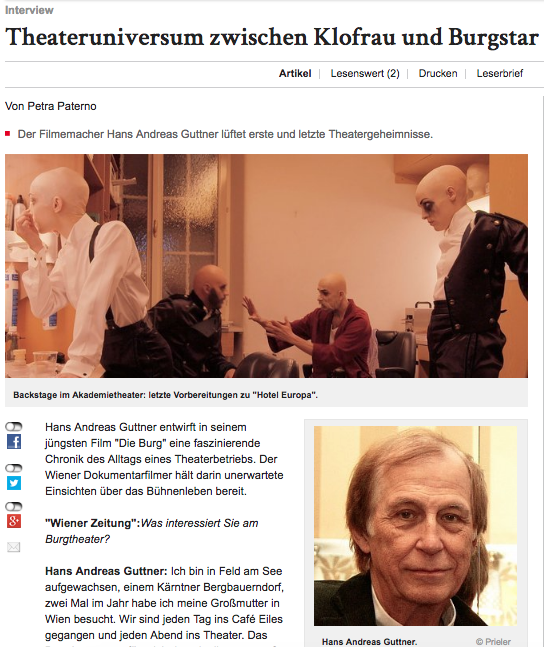Enable the Google Plus sharing toggle
Screen dimensions: 544x647
click(14, 506)
